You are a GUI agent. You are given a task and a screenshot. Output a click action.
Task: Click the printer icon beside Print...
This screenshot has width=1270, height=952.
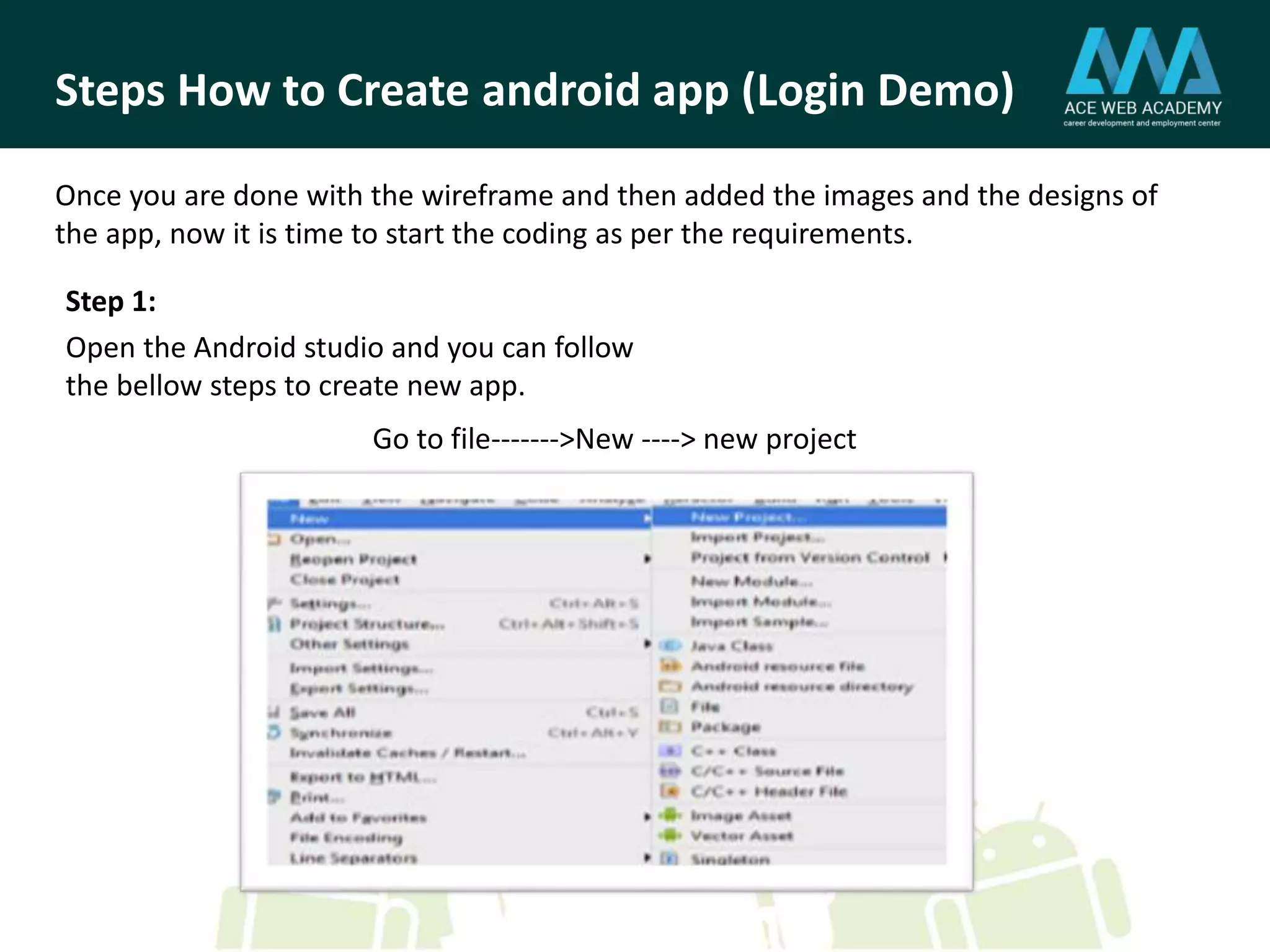pos(274,797)
